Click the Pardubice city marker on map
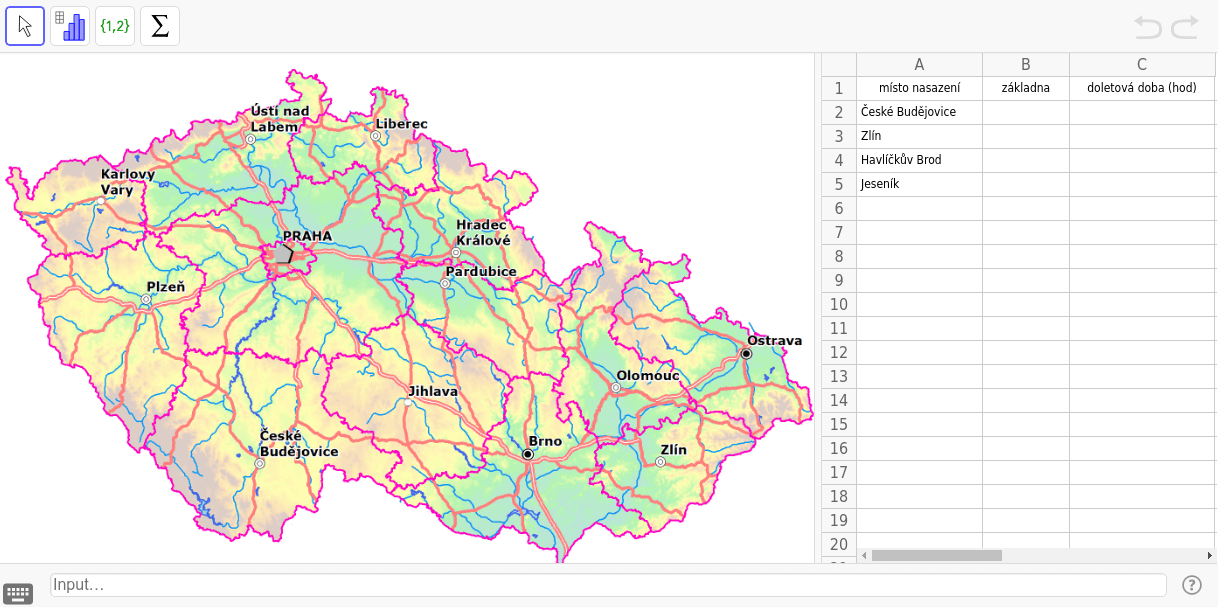The height and width of the screenshot is (608, 1219). pos(446,283)
